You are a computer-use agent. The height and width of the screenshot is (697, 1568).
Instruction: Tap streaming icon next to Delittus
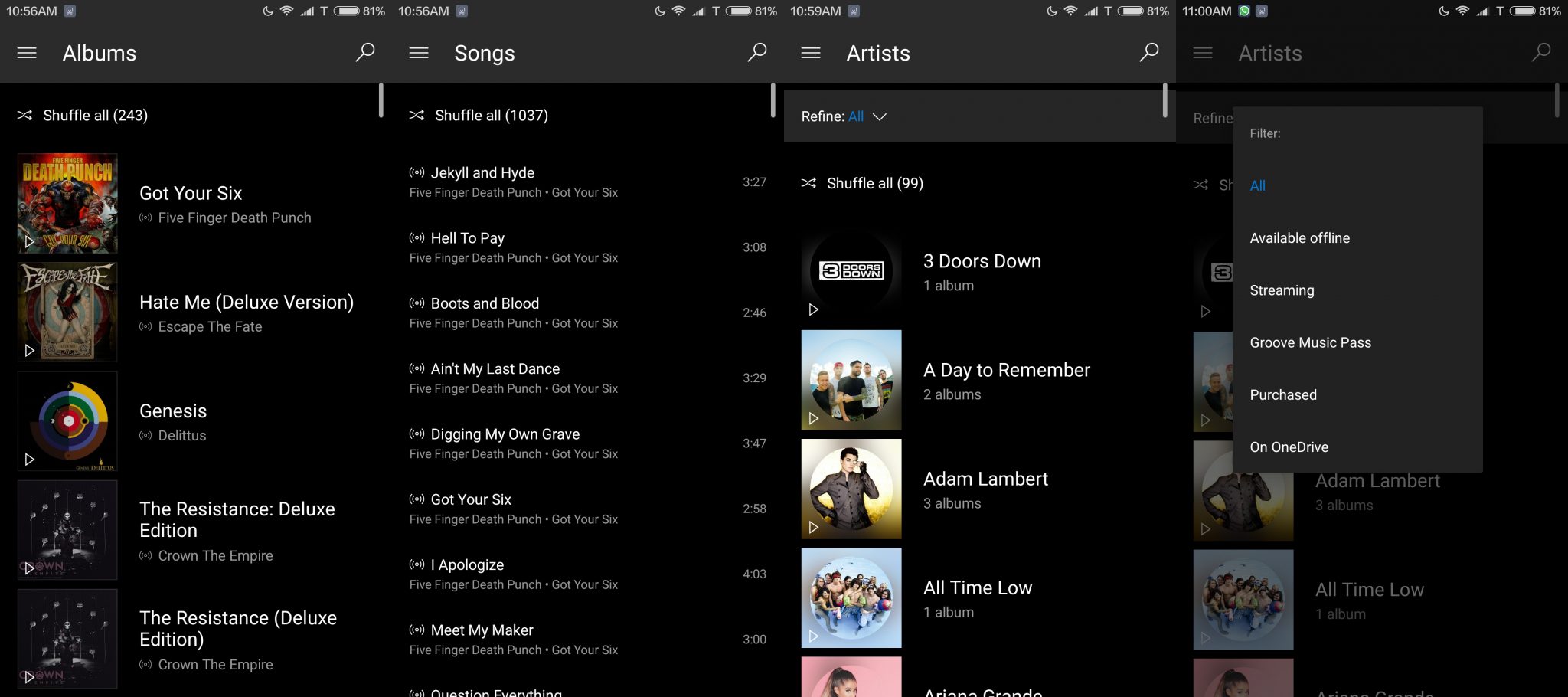click(x=145, y=435)
